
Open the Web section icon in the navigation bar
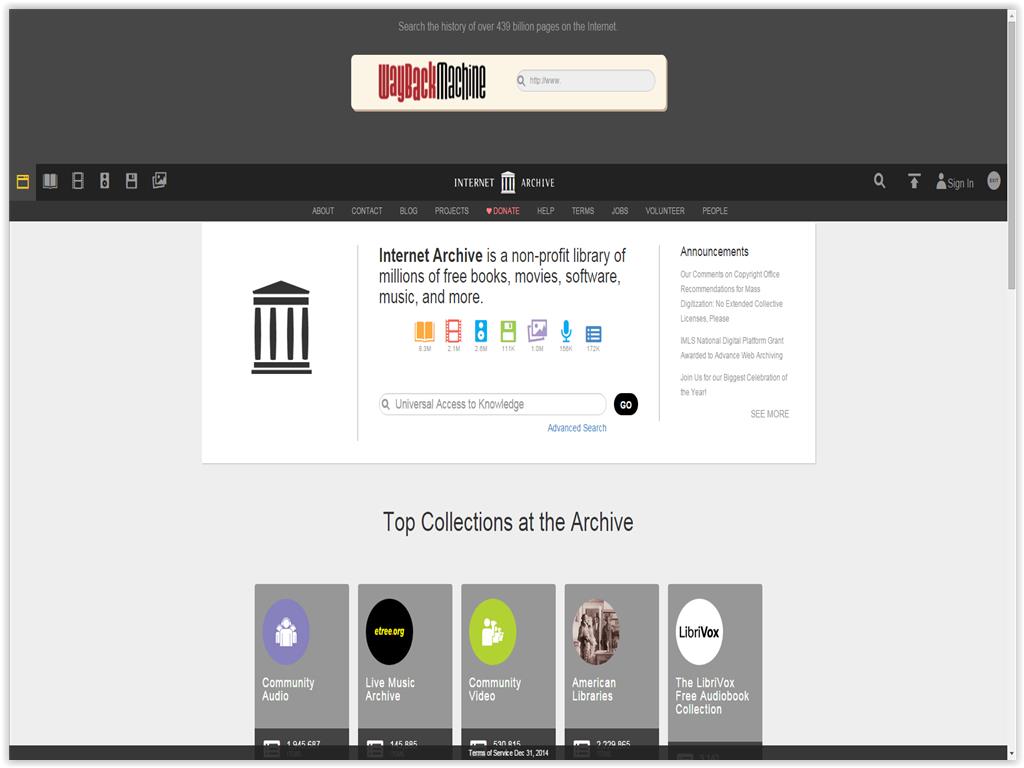(23, 182)
